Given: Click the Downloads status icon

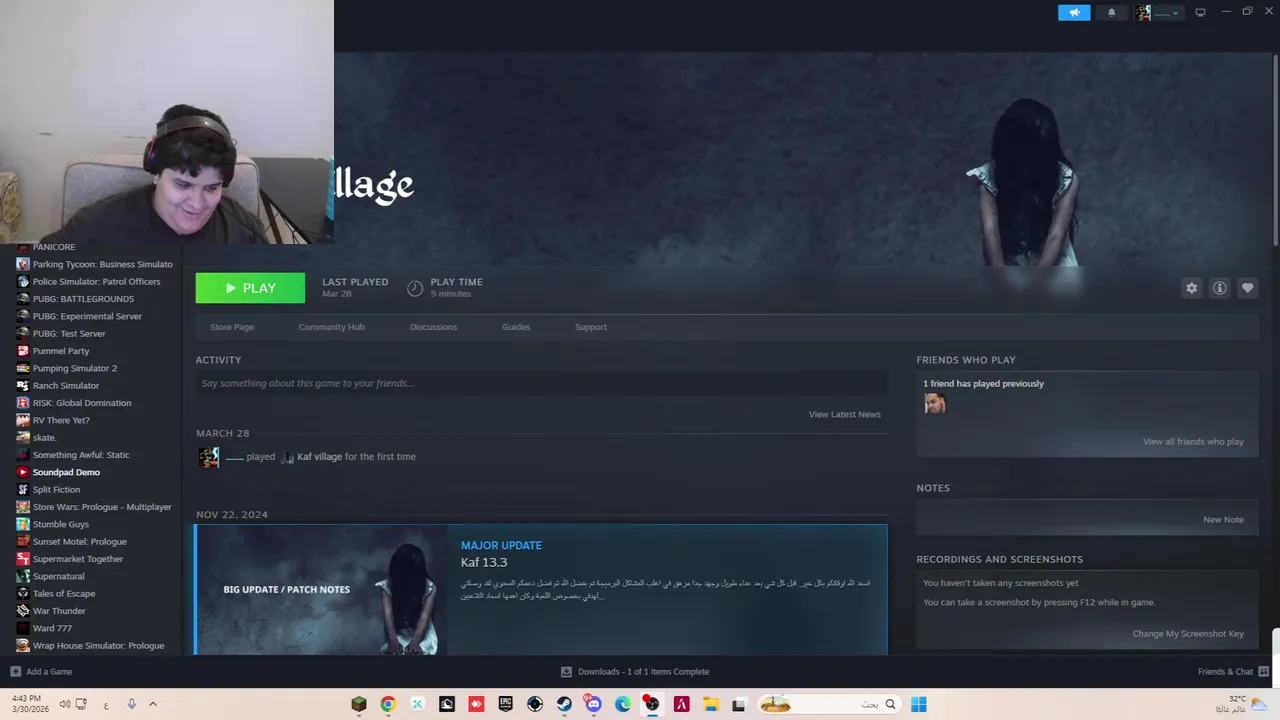Looking at the screenshot, I should (566, 672).
